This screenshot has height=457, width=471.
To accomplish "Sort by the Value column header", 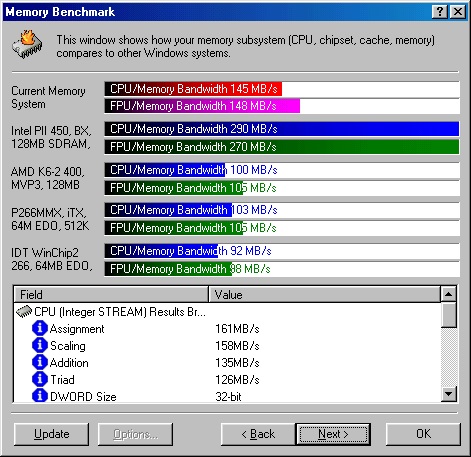I will click(324, 294).
